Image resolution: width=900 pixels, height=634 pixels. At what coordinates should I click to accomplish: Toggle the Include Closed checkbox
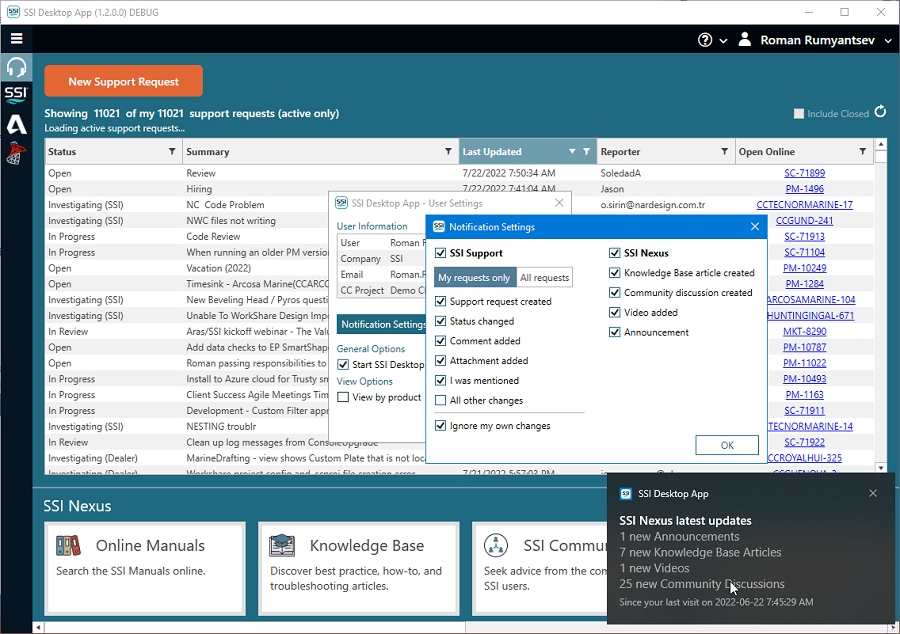click(798, 114)
